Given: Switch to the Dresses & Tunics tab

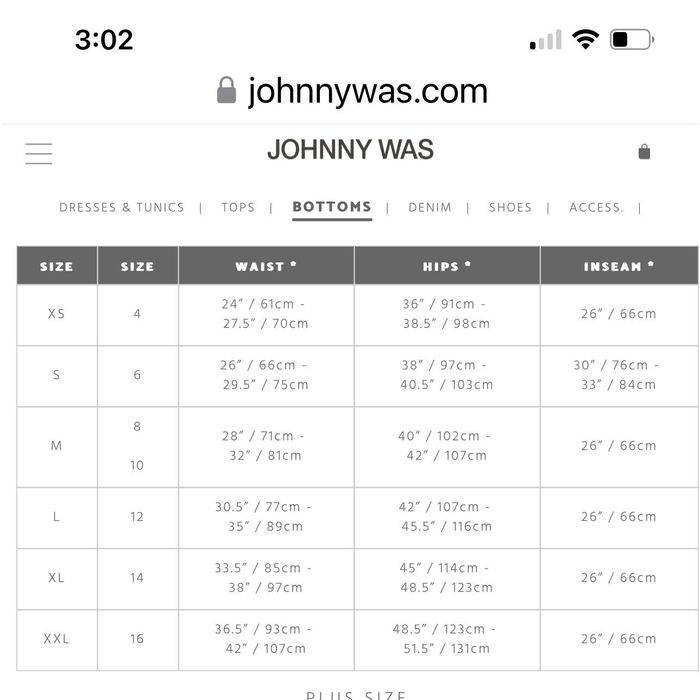Looking at the screenshot, I should (x=122, y=207).
